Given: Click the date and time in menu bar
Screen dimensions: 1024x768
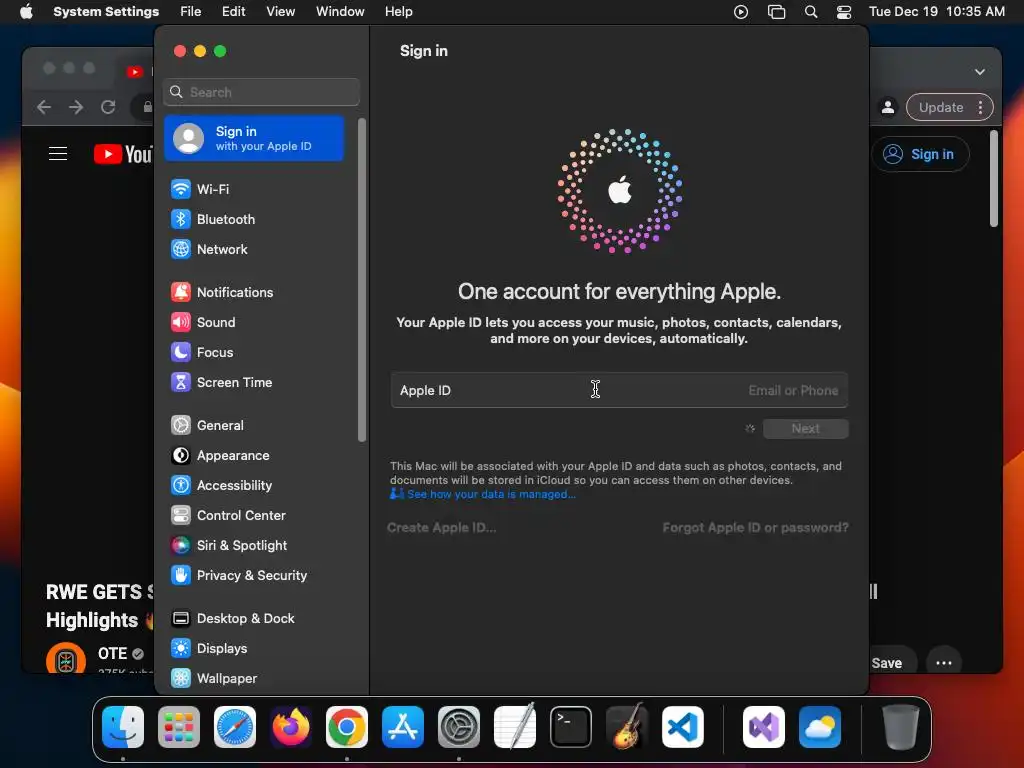Looking at the screenshot, I should pyautogui.click(x=936, y=12).
